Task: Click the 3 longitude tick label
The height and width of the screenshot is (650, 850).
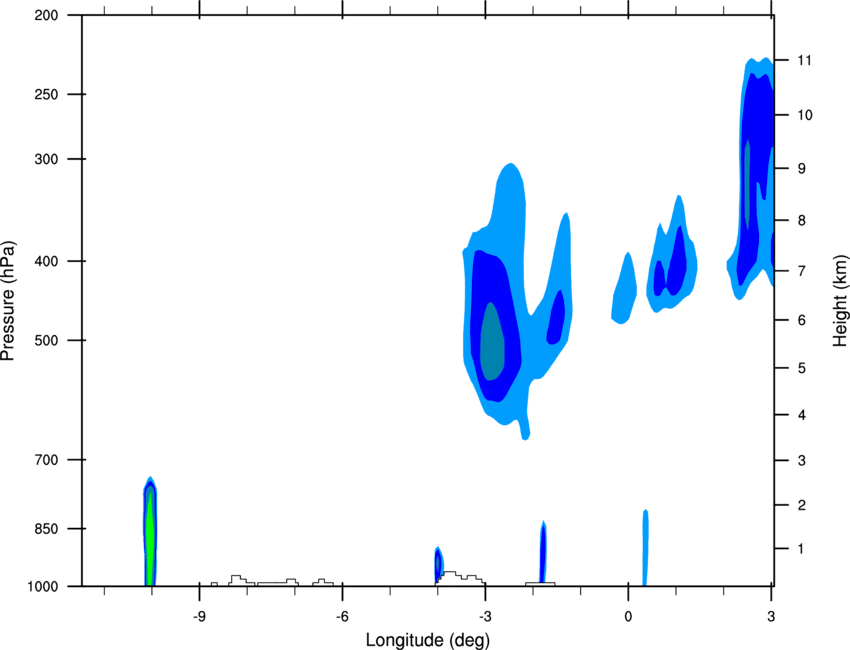Action: 771,617
